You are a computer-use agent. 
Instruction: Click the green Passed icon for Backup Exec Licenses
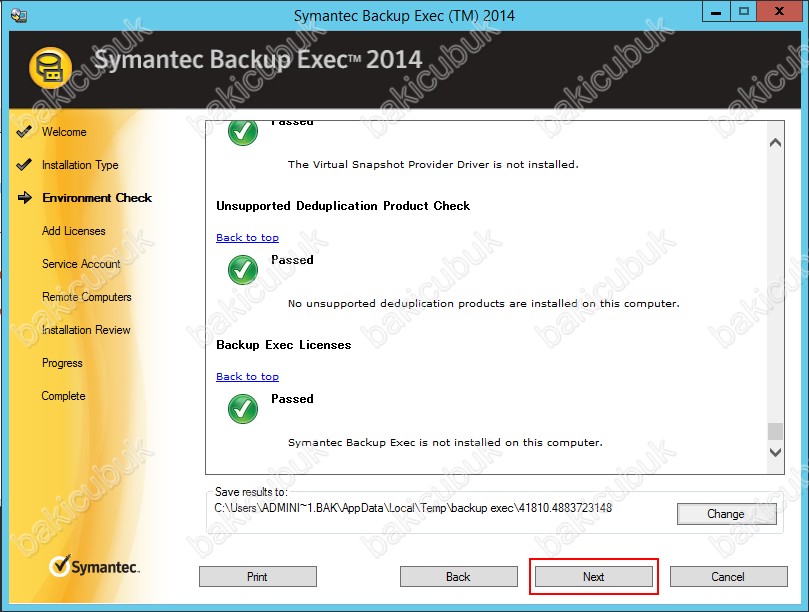[243, 409]
